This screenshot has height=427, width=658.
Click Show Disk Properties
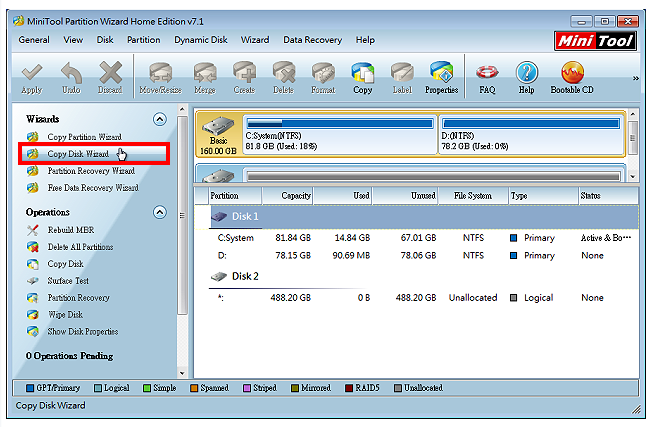click(83, 331)
